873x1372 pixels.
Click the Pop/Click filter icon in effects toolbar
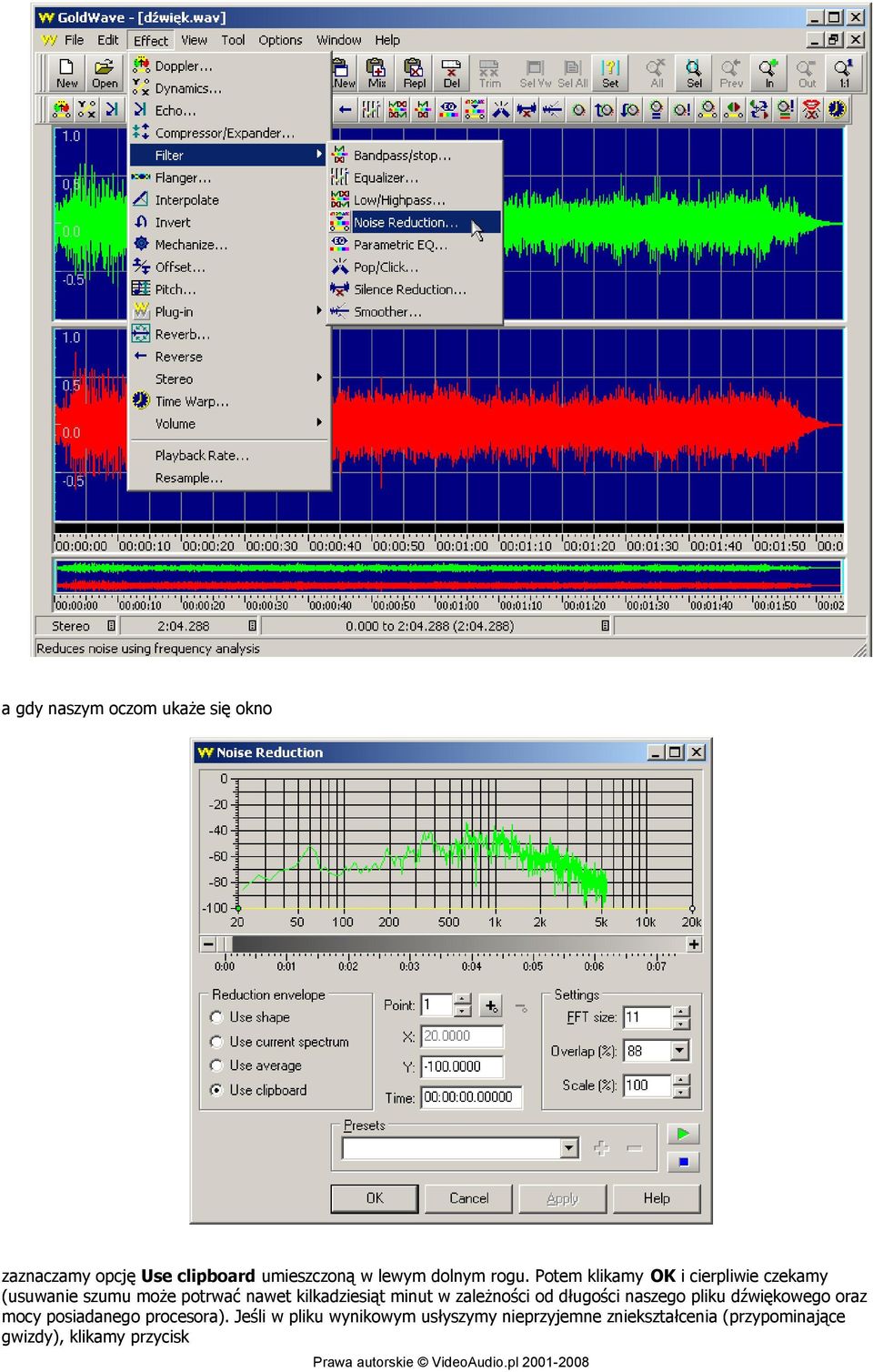click(501, 110)
